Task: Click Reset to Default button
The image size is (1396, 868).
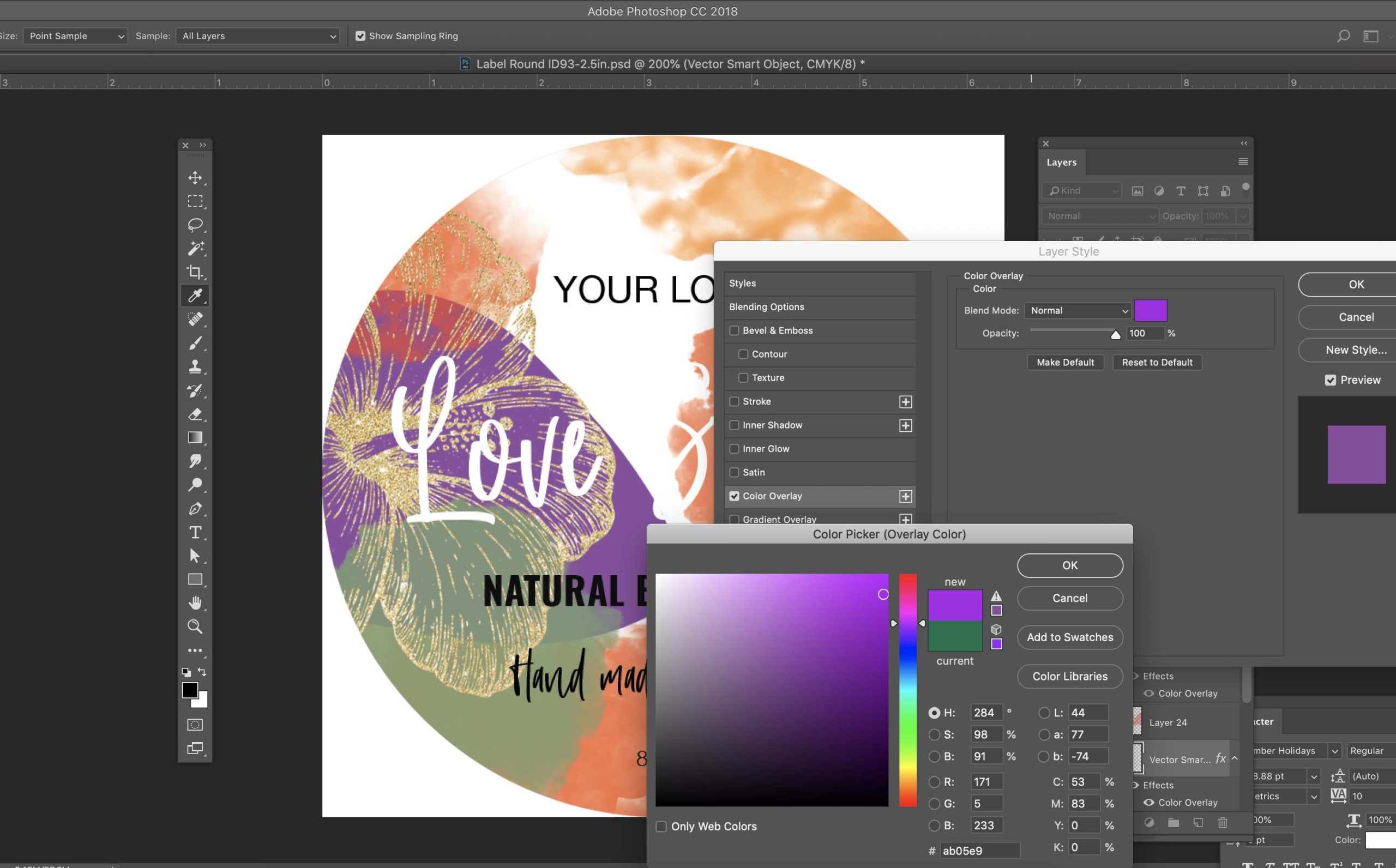Action: [x=1157, y=362]
